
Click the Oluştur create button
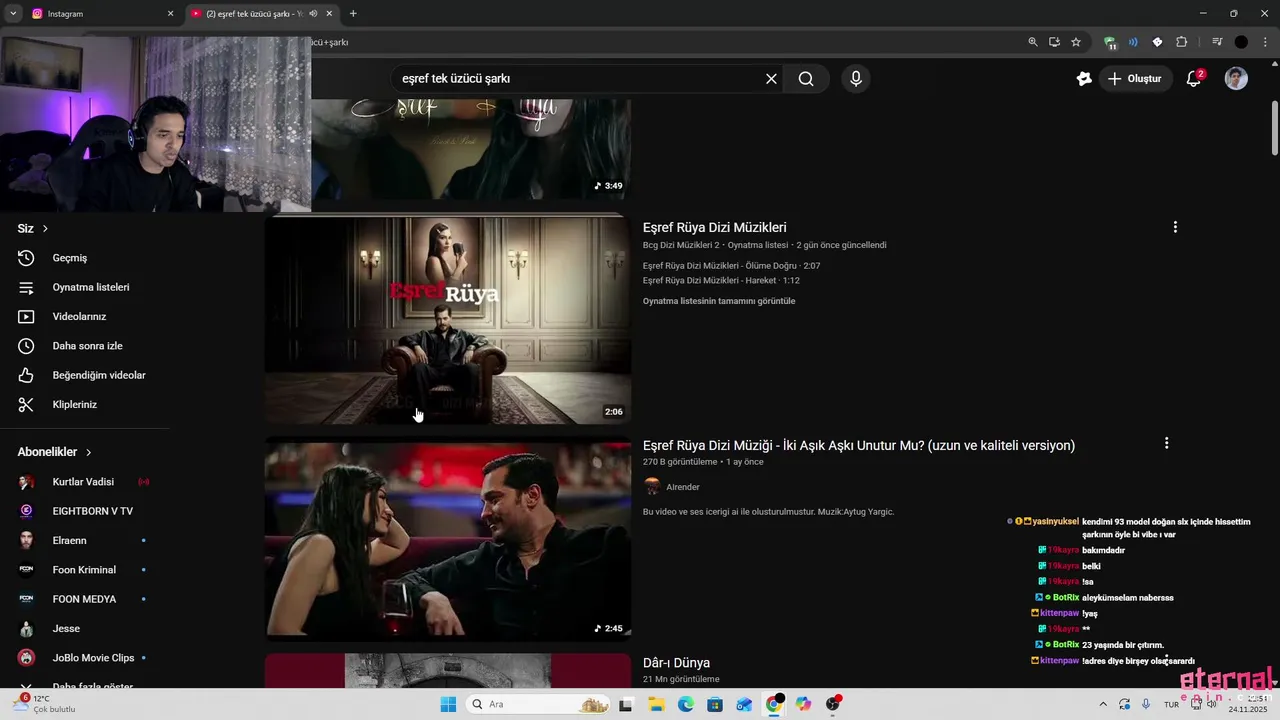click(x=1136, y=79)
